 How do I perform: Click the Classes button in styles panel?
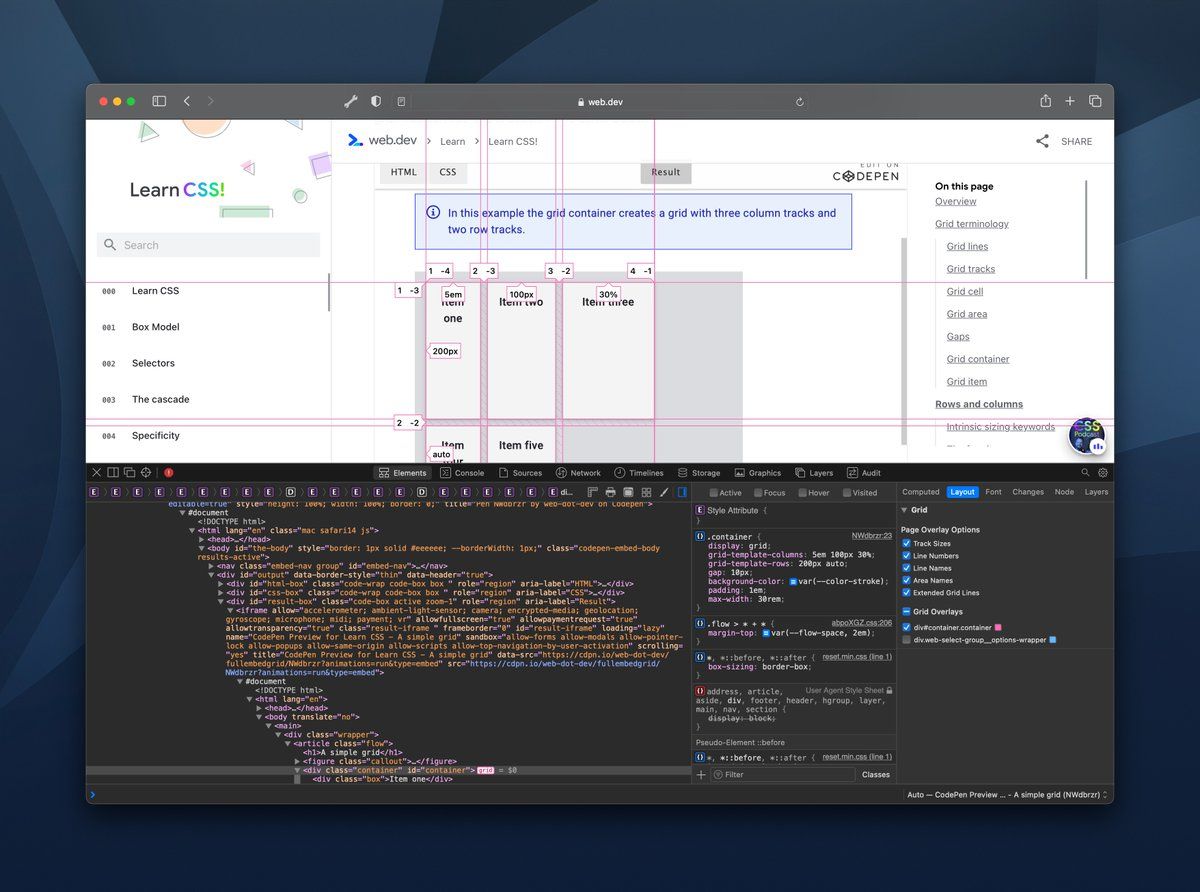[x=875, y=775]
